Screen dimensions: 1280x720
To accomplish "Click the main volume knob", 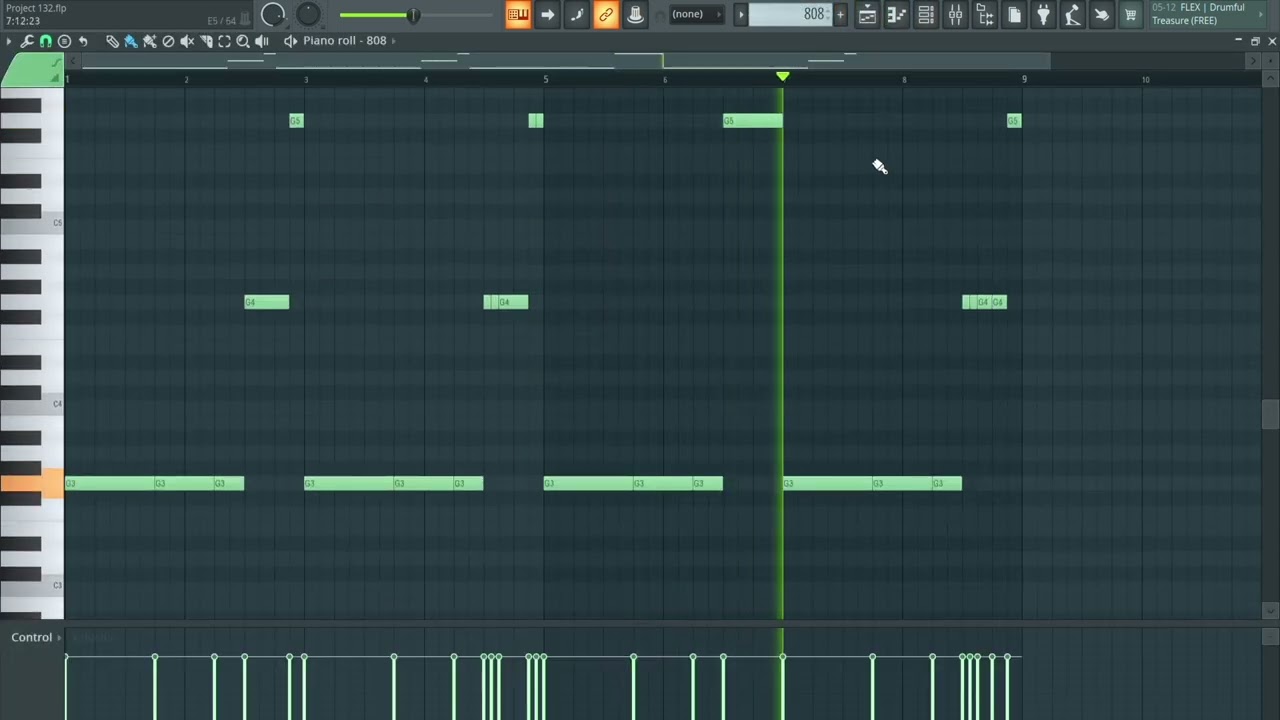I will pos(273,14).
